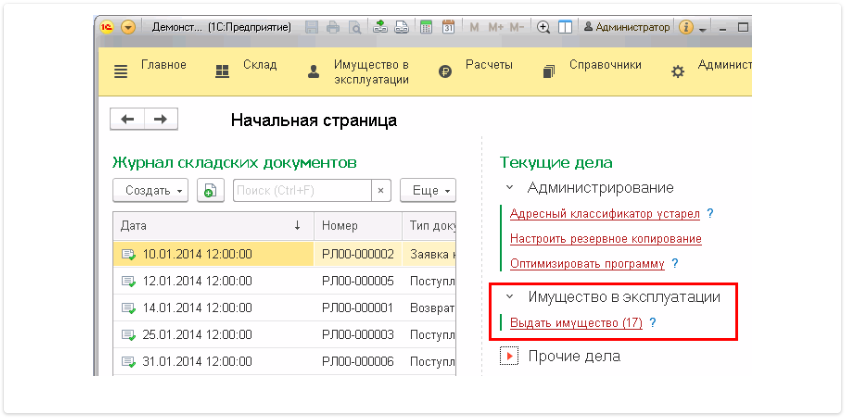Viewport: 846px width, 418px height.
Task: Click the calculator icon in the title bar
Action: 427,28
